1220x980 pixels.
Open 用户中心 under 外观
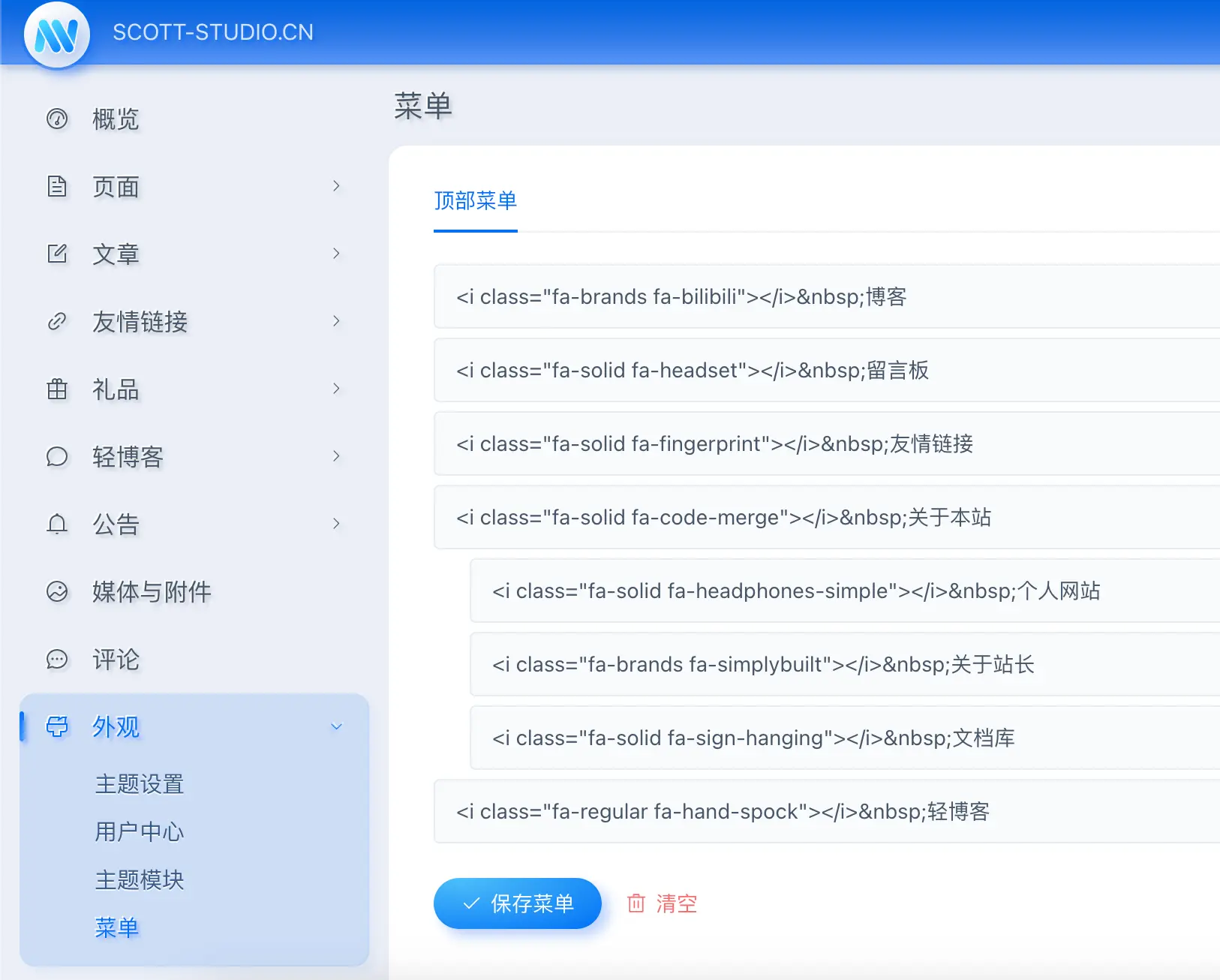click(140, 831)
